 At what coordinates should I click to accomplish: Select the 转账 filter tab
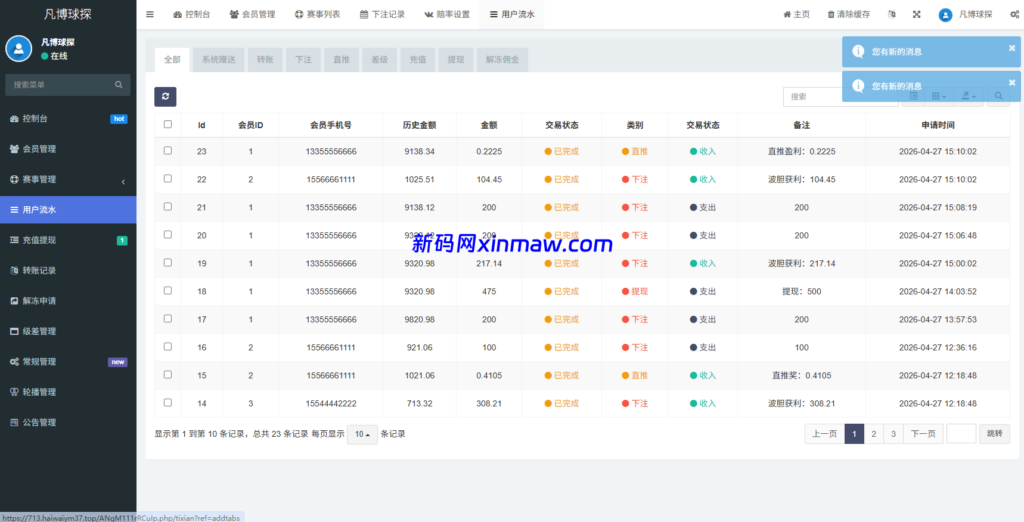[264, 59]
